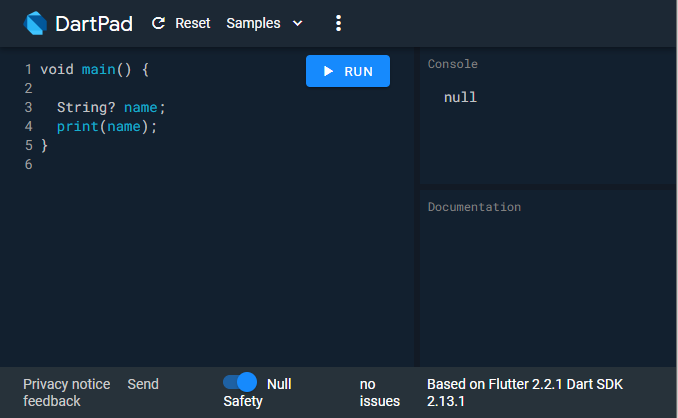Viewport: 678px width, 418px height.
Task: Open the three-dot overflow menu
Action: [339, 23]
